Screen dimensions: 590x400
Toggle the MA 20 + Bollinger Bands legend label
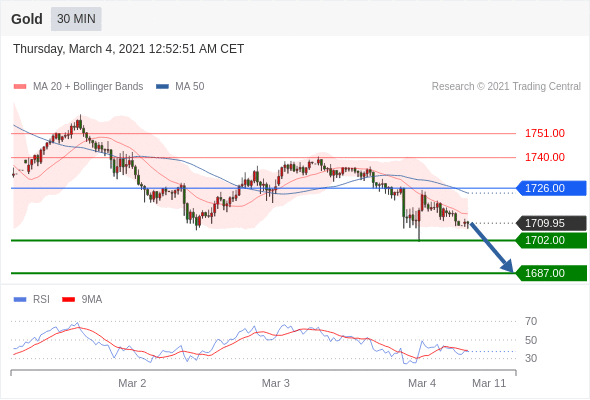point(88,87)
